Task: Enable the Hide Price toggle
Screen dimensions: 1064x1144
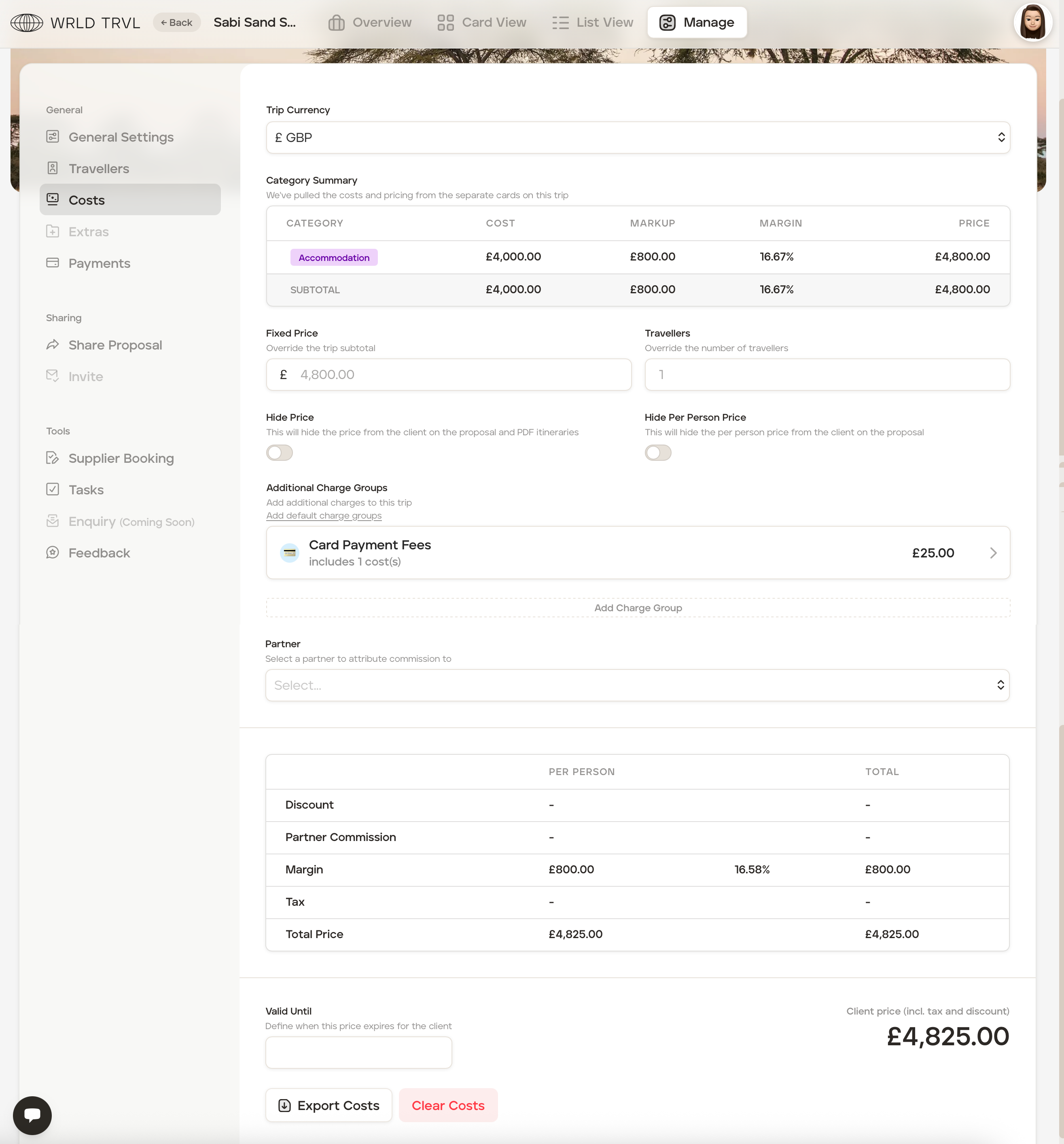Action: coord(279,453)
